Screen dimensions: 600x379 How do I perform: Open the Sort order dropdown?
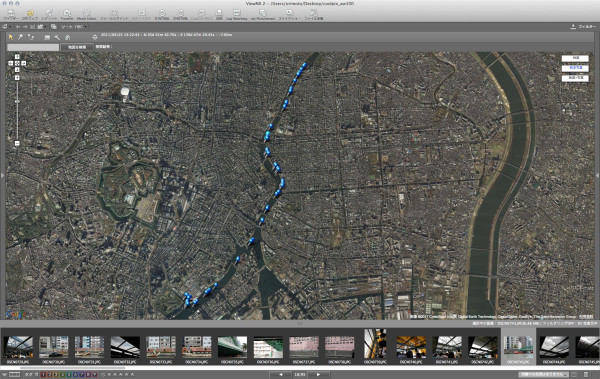[74, 27]
